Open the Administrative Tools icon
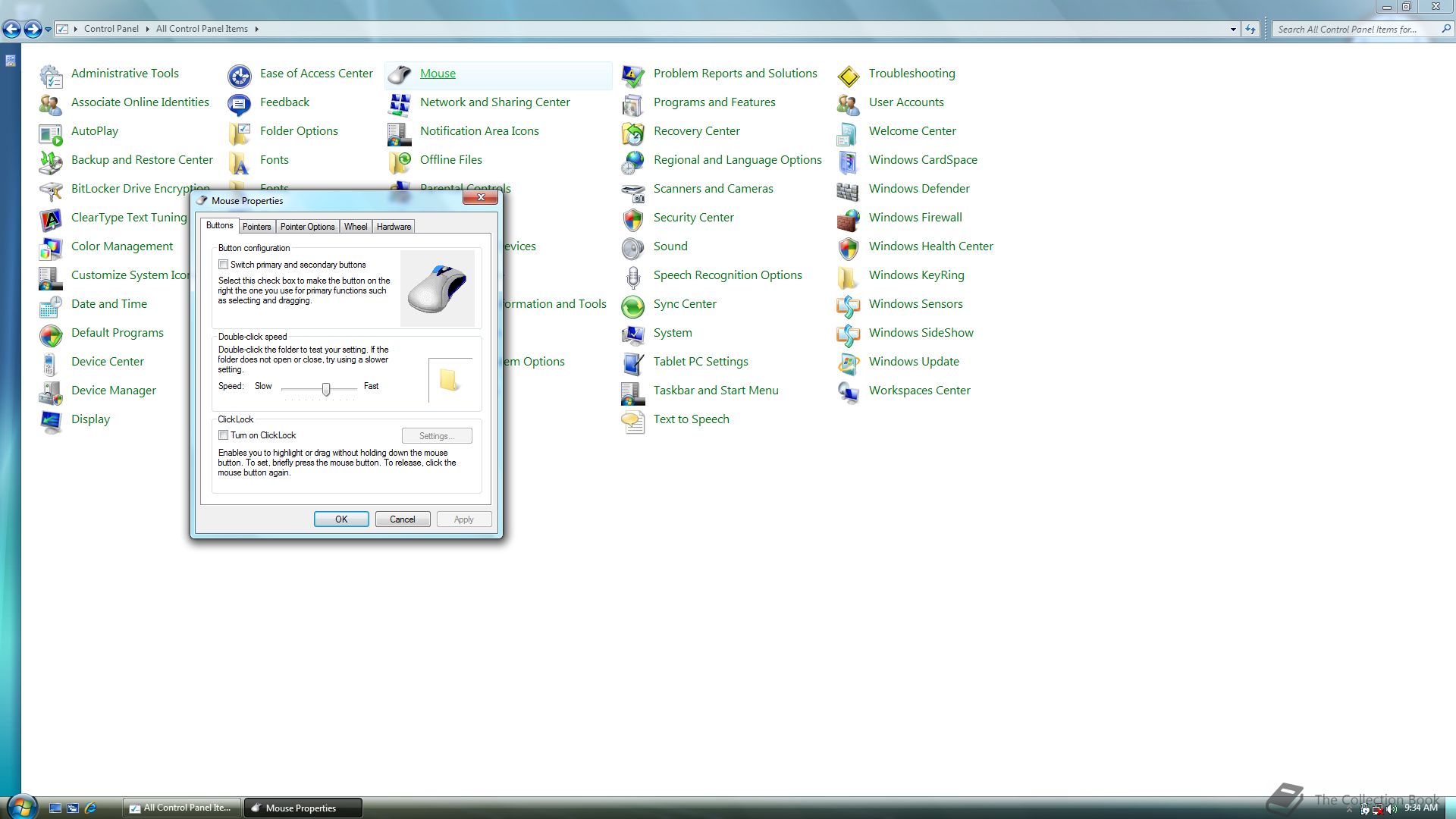Image resolution: width=1456 pixels, height=819 pixels. [51, 75]
